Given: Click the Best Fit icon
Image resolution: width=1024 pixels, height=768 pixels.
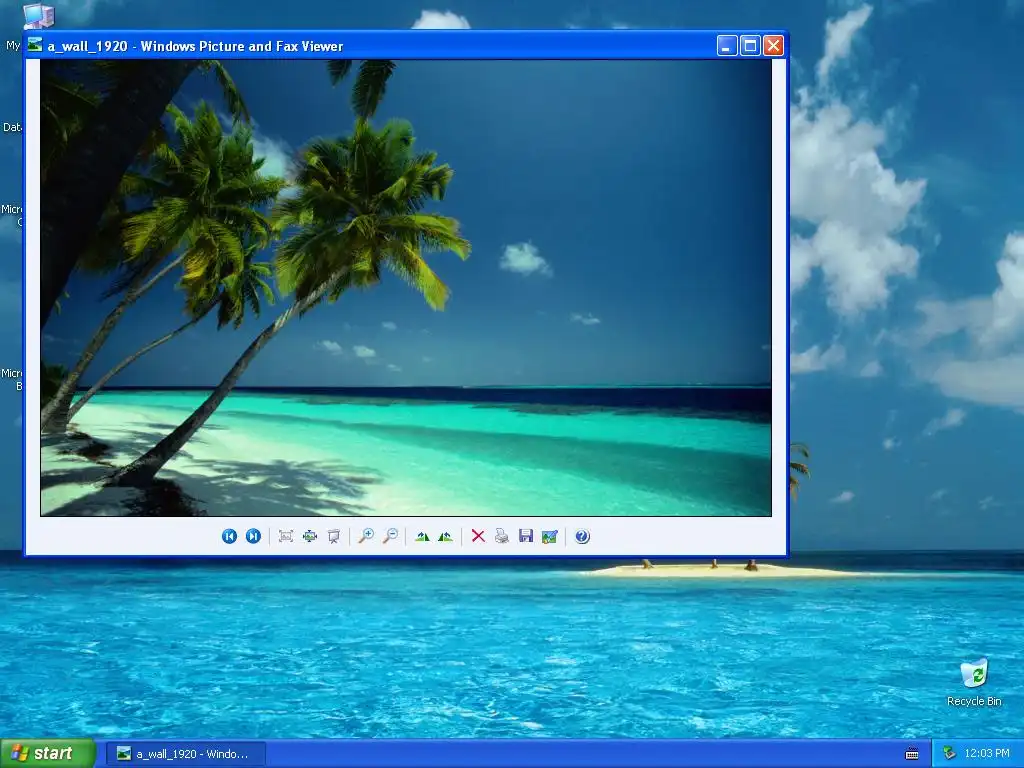Looking at the screenshot, I should (x=285, y=536).
